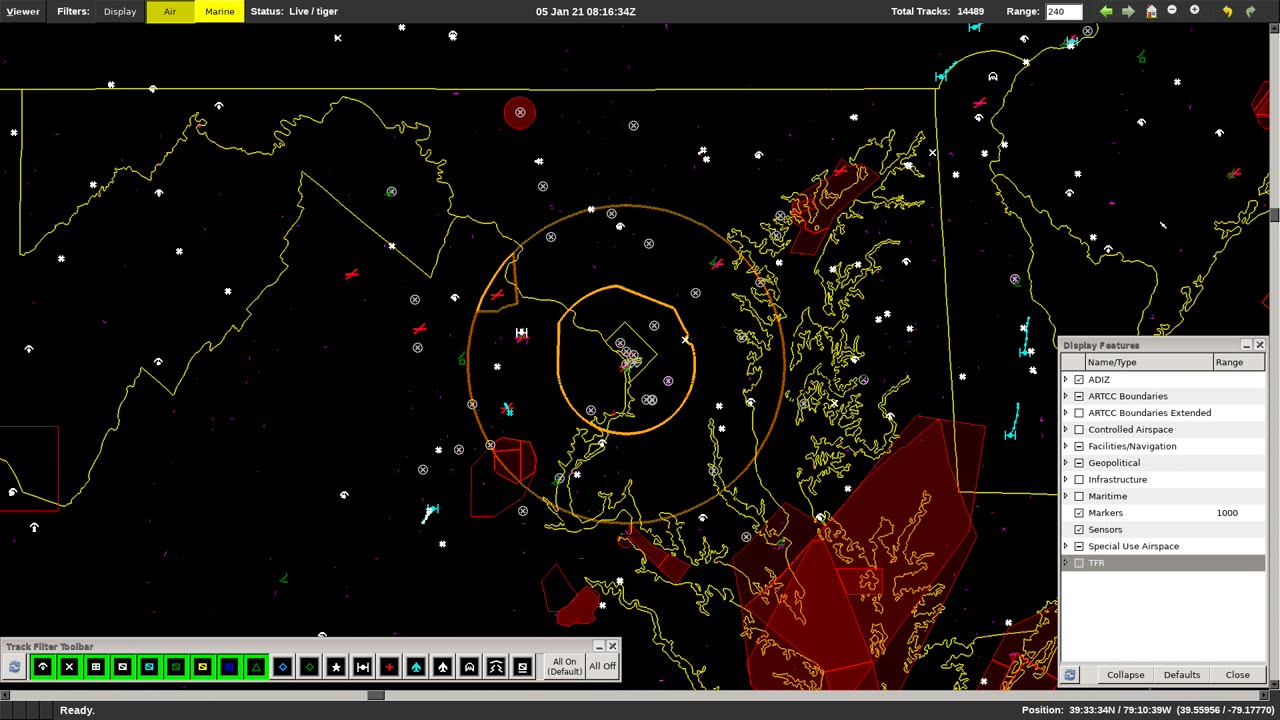Uncheck the Markers checkbox
The image size is (1280, 720).
pos(1079,513)
